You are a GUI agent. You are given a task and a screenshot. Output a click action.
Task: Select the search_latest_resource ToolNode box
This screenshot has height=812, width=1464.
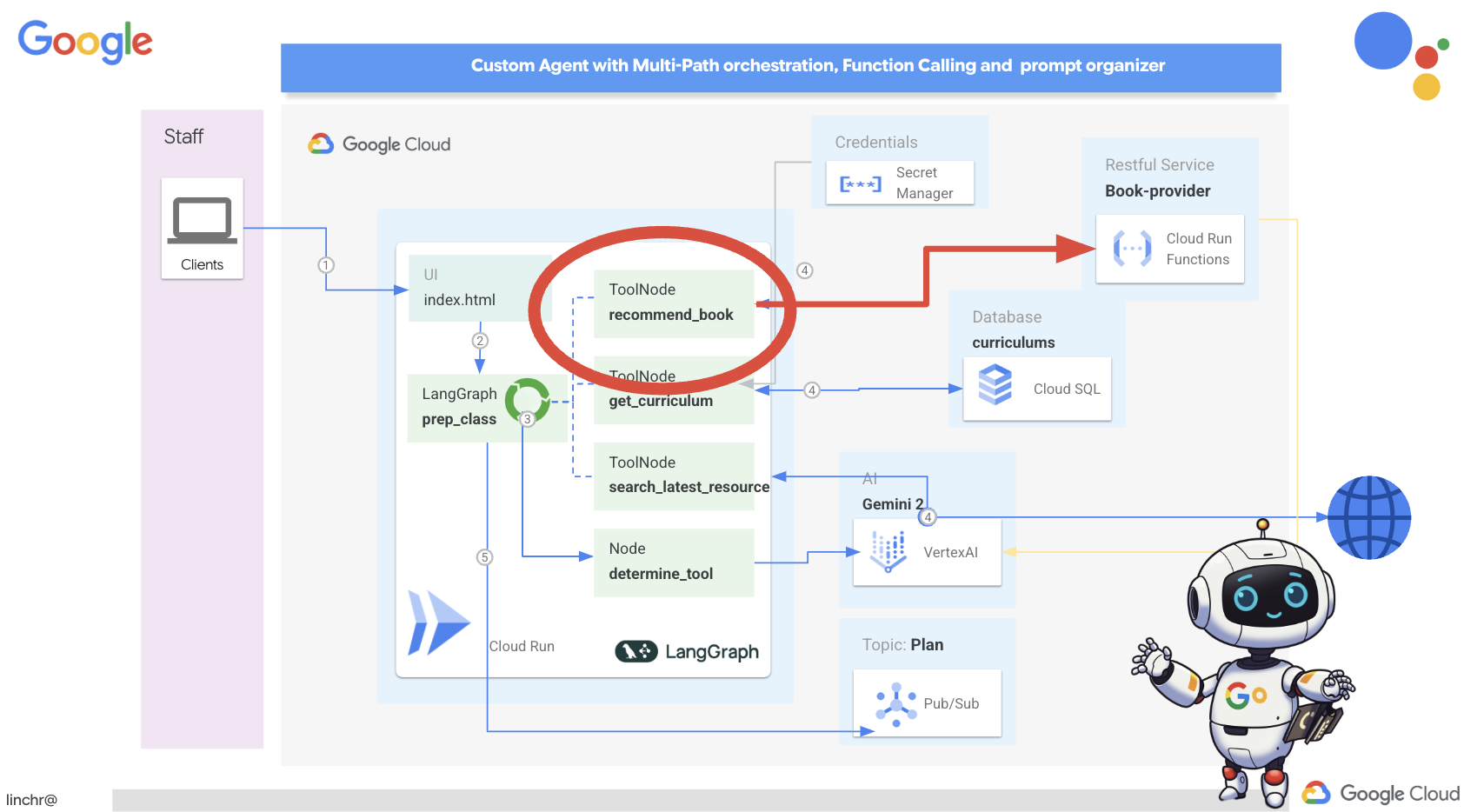click(675, 476)
